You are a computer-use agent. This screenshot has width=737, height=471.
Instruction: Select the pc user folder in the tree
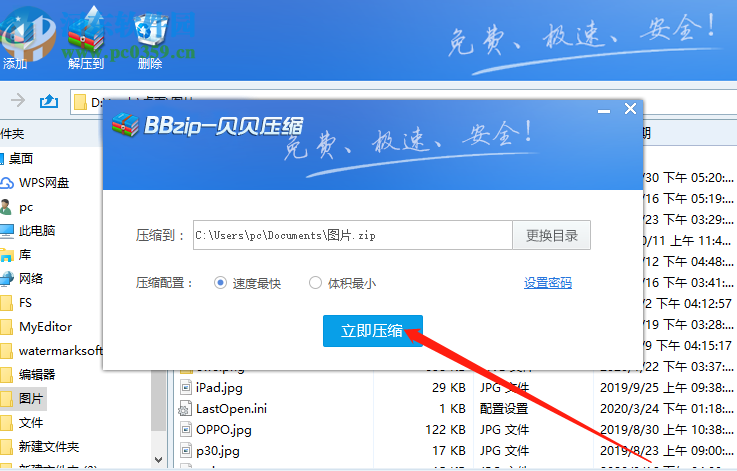pos(26,207)
